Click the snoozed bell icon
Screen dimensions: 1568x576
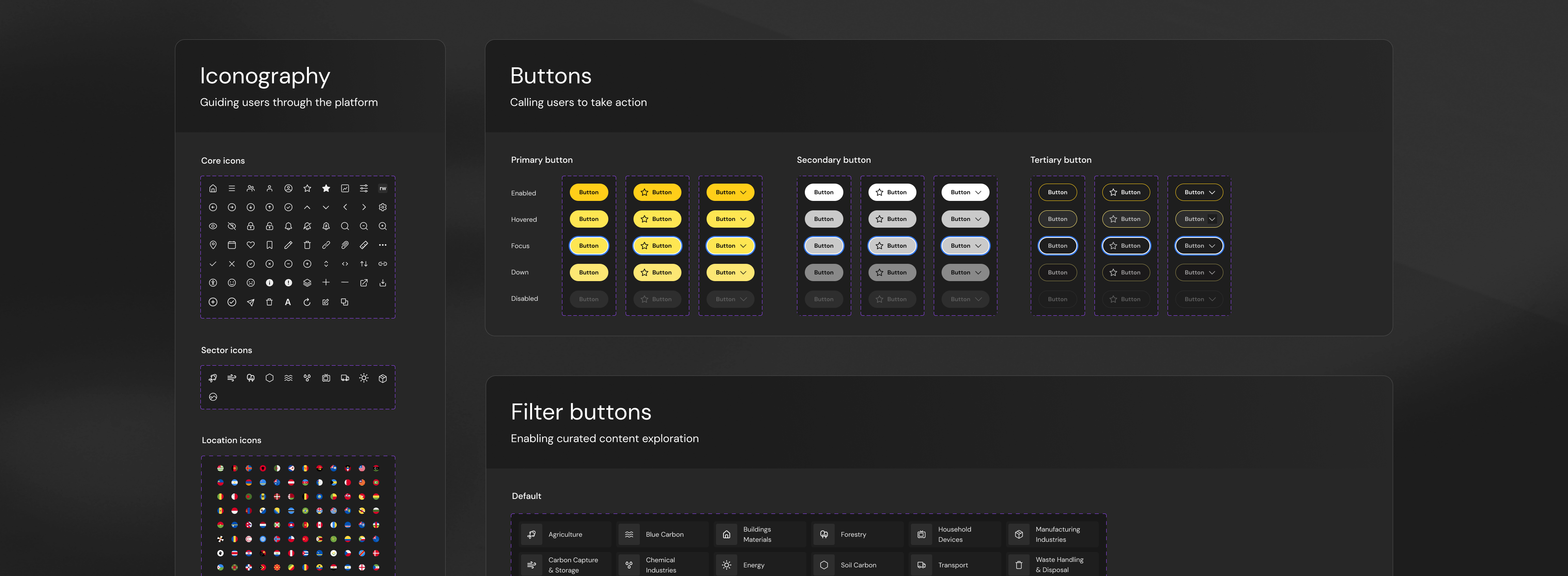click(326, 226)
